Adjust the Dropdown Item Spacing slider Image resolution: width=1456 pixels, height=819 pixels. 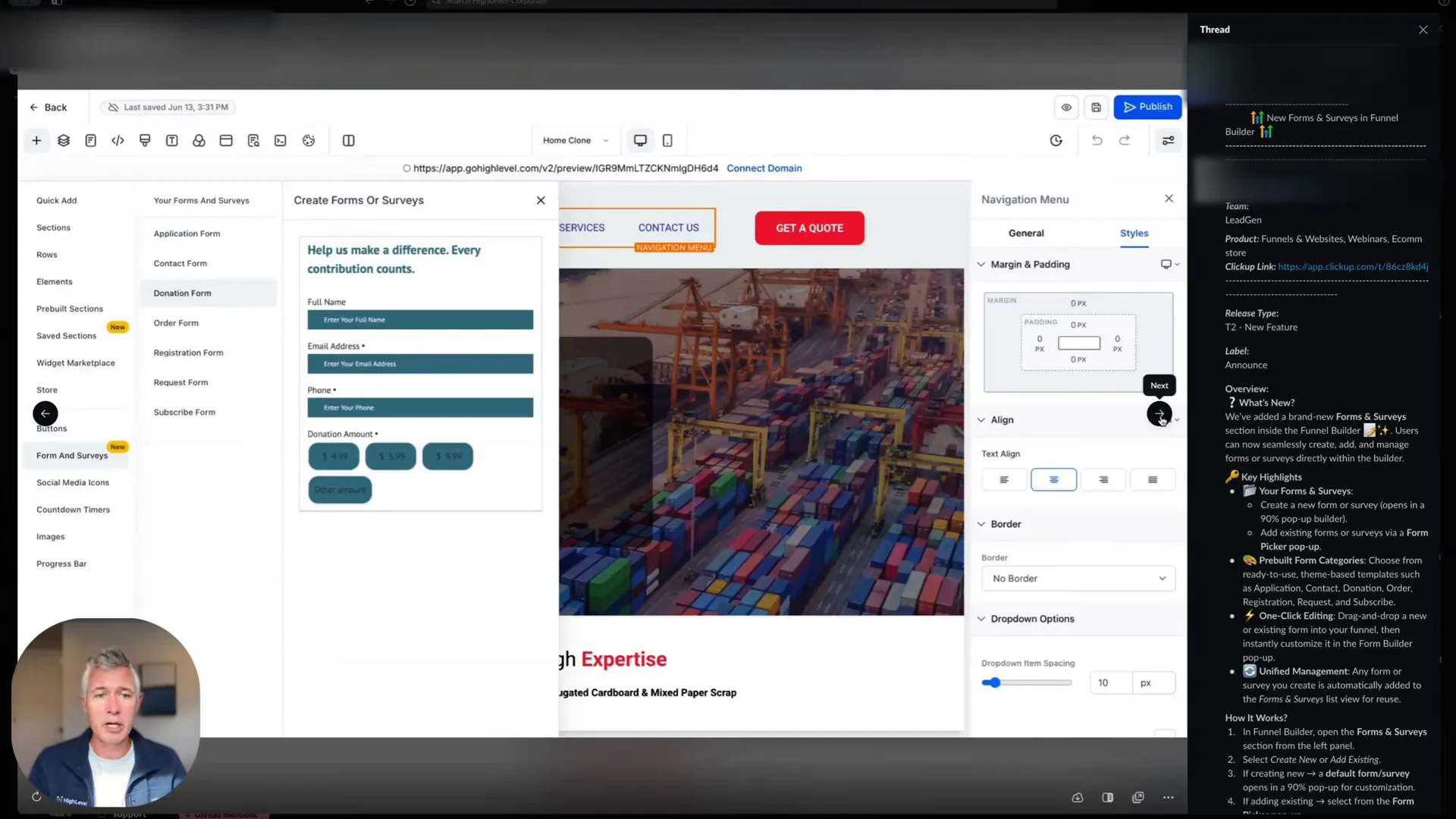[x=992, y=682]
